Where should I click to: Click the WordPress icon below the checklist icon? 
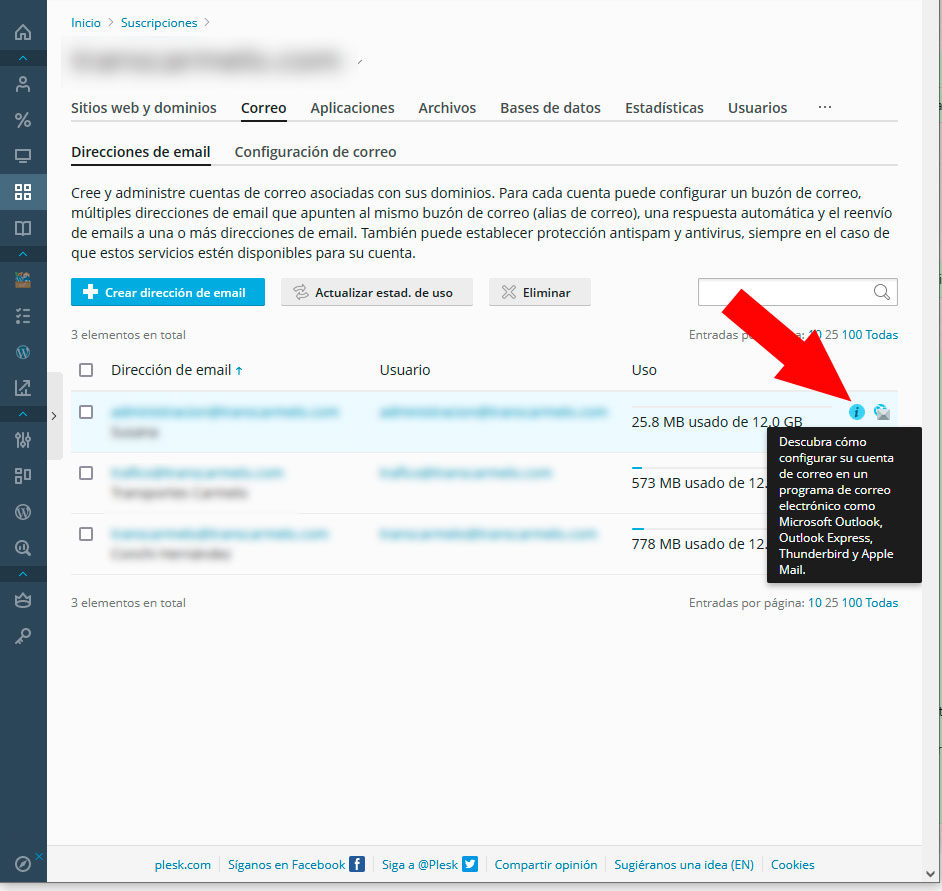point(23,352)
